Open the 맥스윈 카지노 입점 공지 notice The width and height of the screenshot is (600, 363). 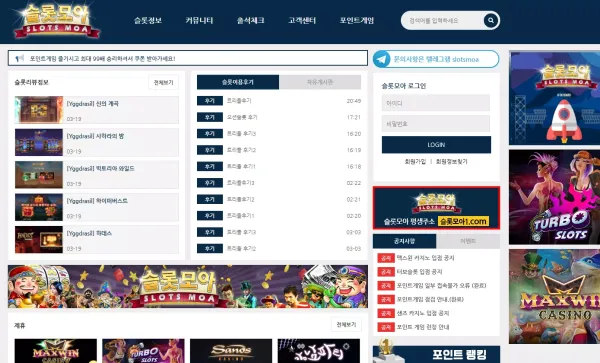click(426, 258)
